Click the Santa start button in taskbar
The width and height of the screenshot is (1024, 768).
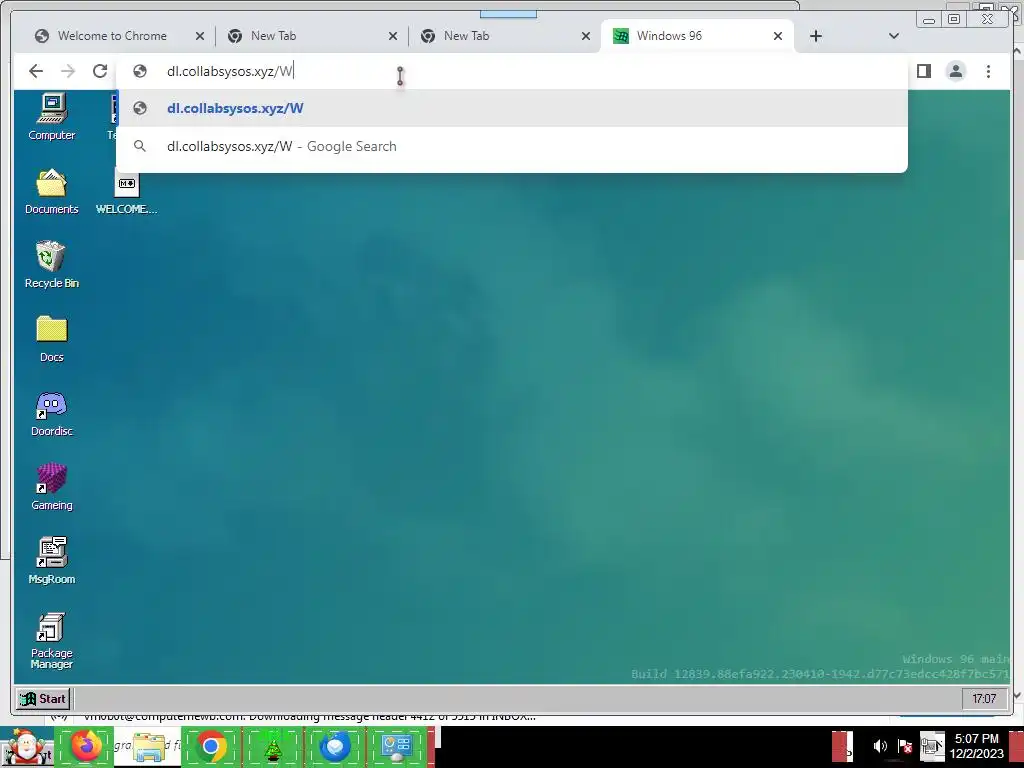25,746
